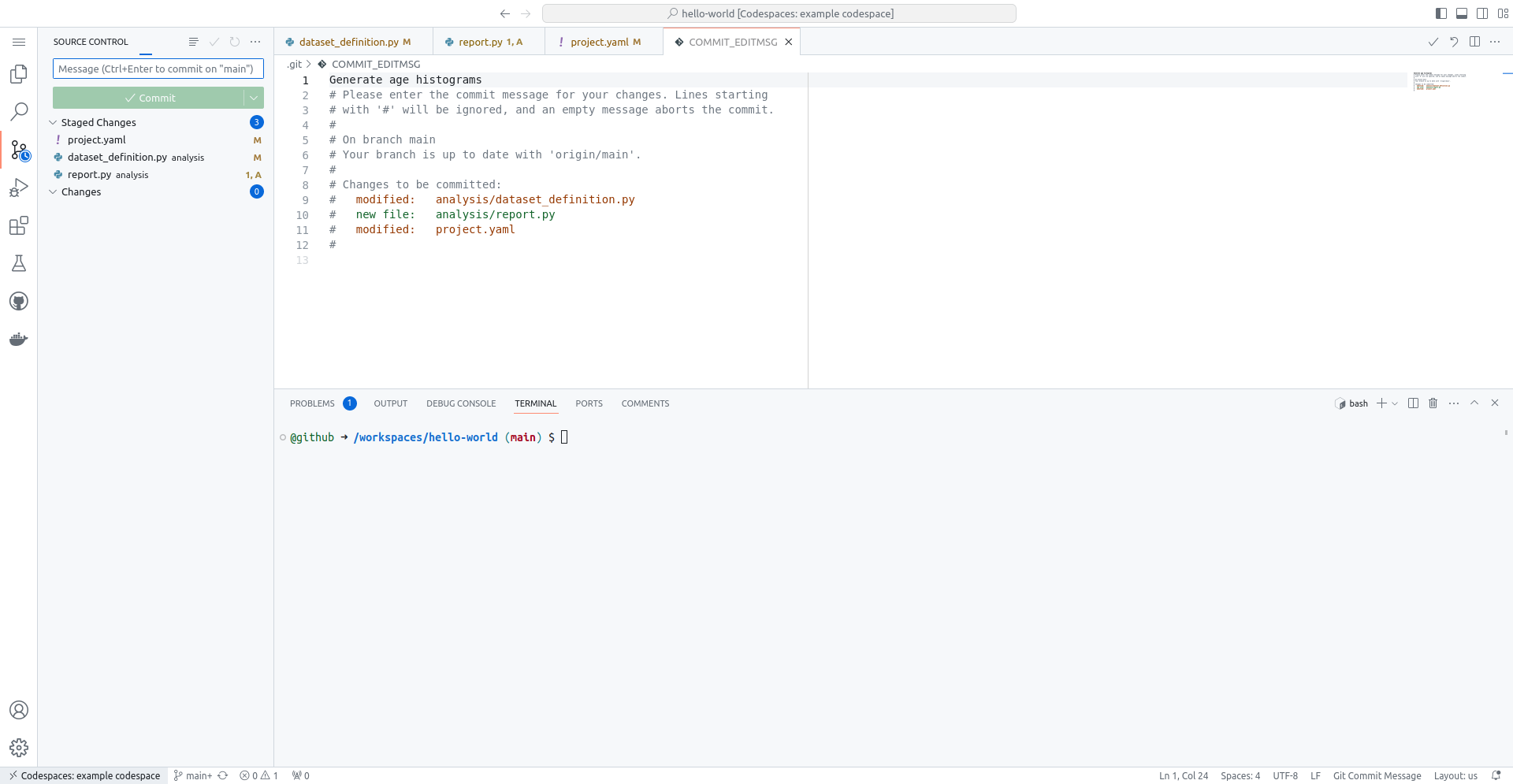Click Codespaces: example codespace remote indicator
Screen dimensions: 1513x784
click(84, 775)
